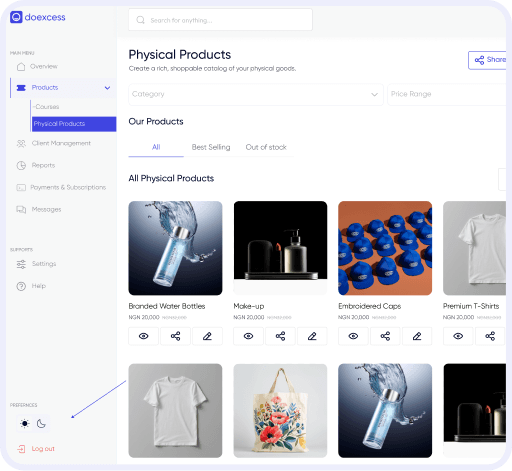This screenshot has width=512, height=471.
Task: Click the Payments & Subscriptions card icon
Action: [21, 187]
